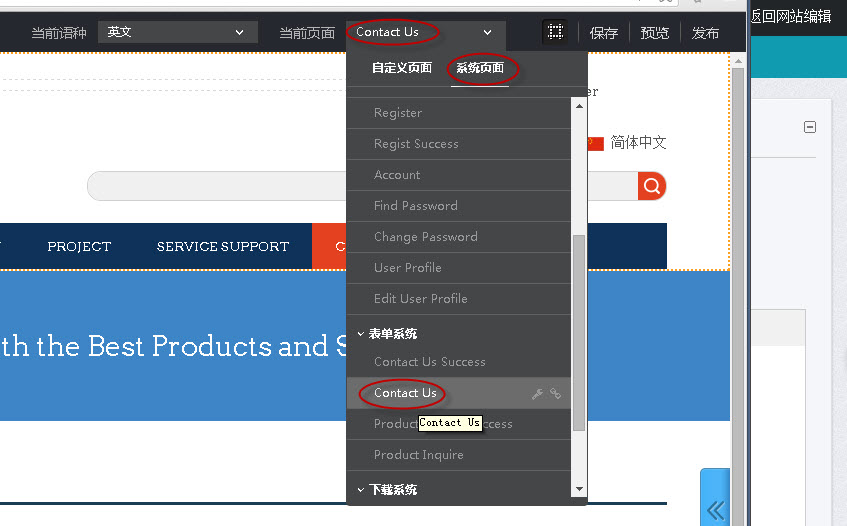Viewport: 847px width, 526px height.
Task: Click the minus collapse icon in right panel
Action: click(x=810, y=127)
